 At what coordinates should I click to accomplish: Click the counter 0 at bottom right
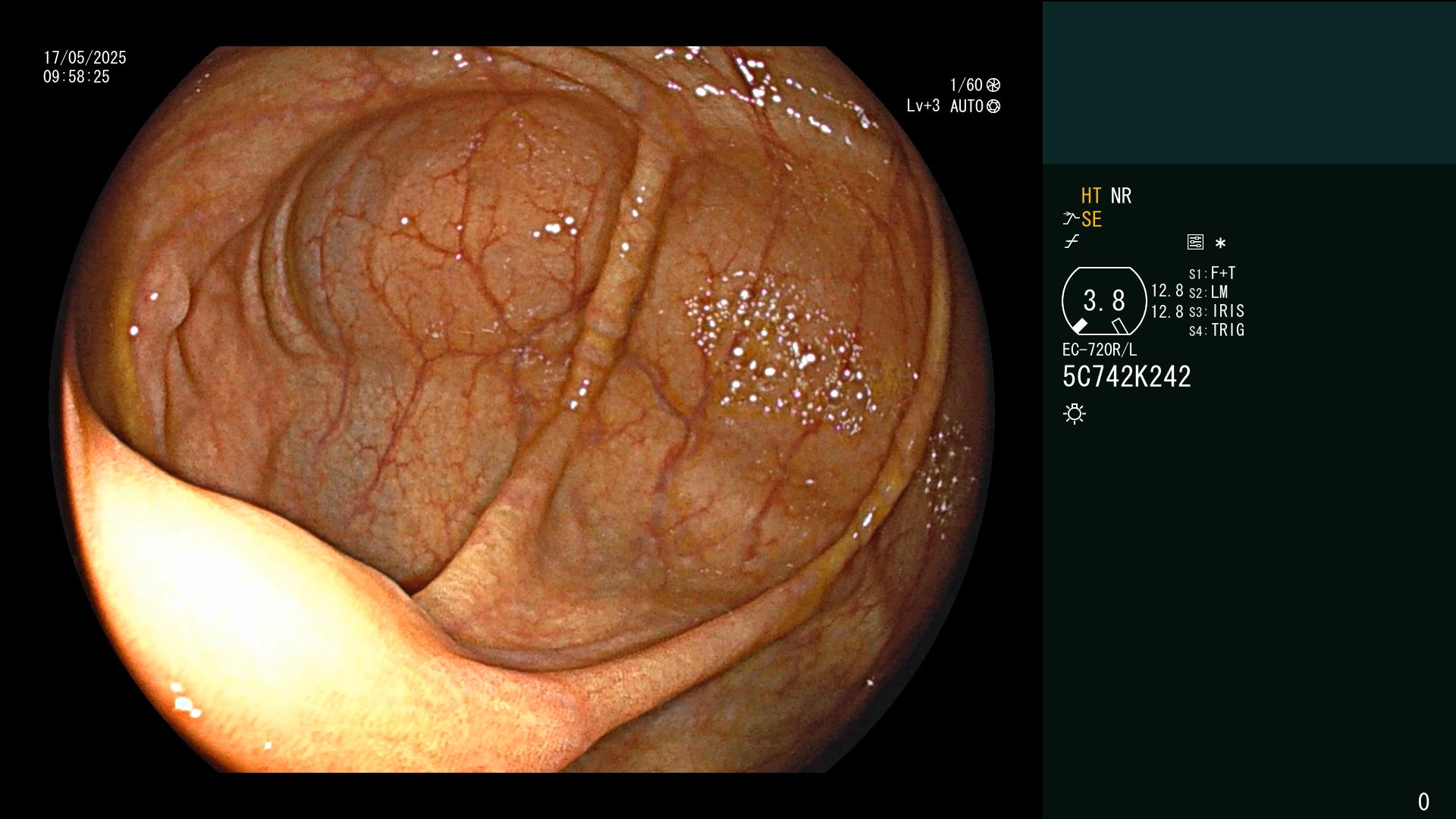click(1423, 802)
